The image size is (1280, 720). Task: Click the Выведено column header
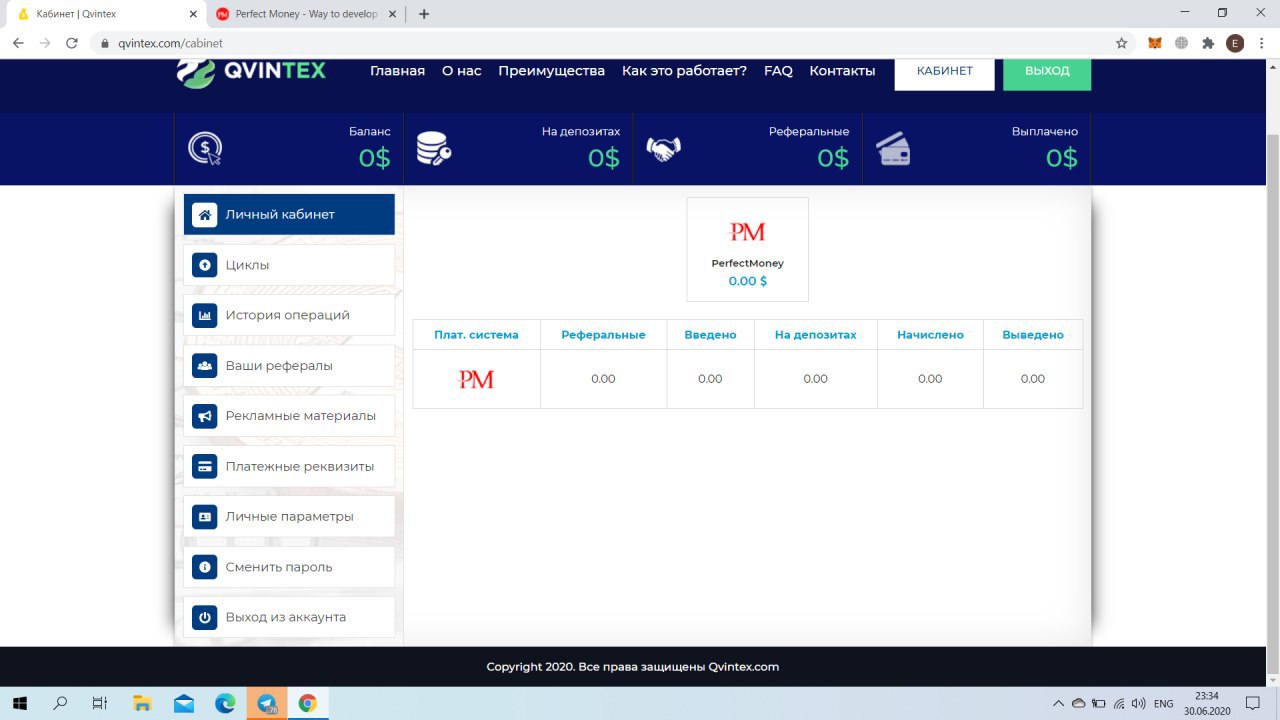tap(1033, 335)
